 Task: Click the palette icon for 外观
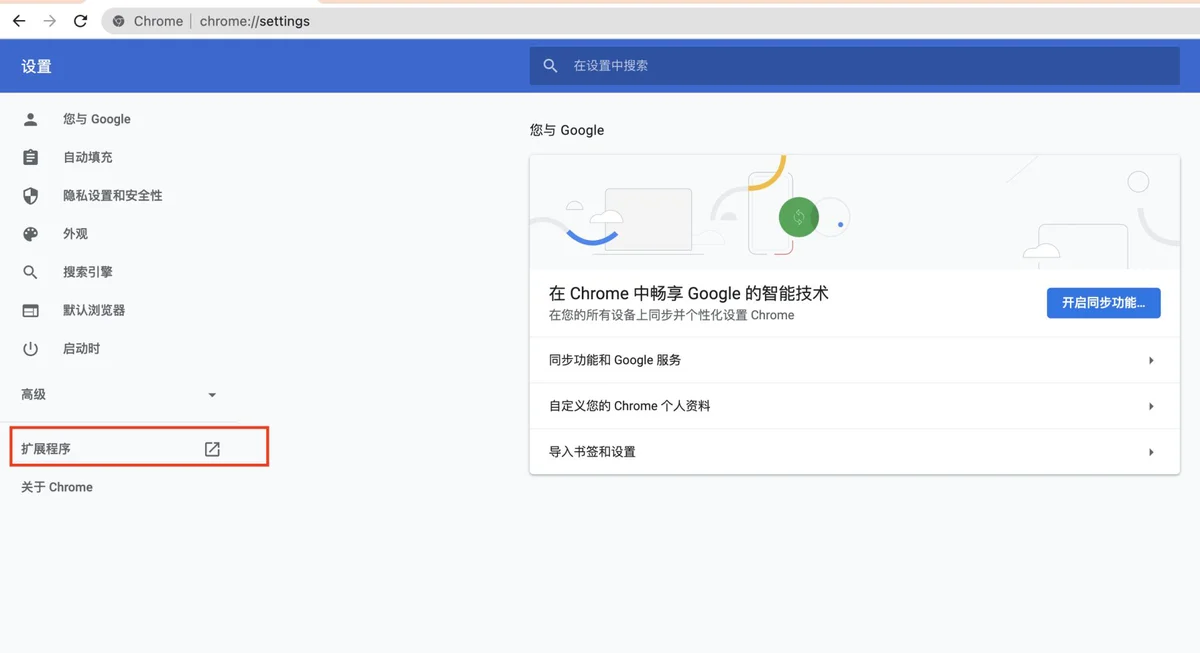coord(30,234)
